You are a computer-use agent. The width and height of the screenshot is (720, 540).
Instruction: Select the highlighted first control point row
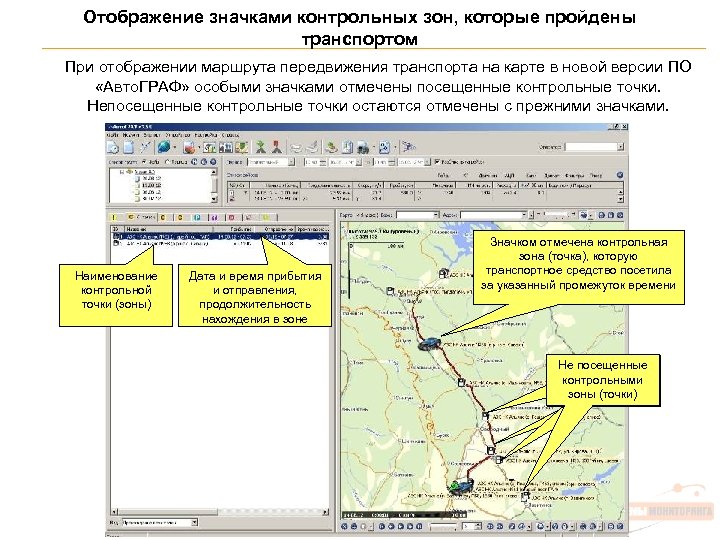tap(220, 237)
